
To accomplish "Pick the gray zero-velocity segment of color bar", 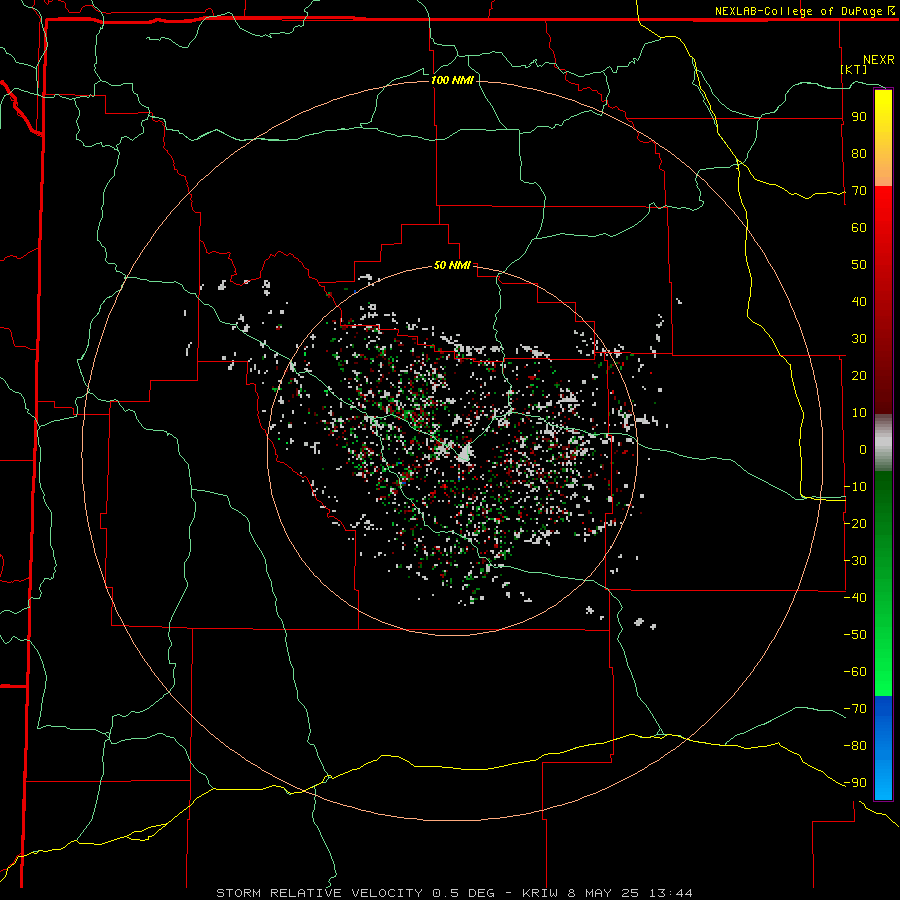I will pos(883,442).
